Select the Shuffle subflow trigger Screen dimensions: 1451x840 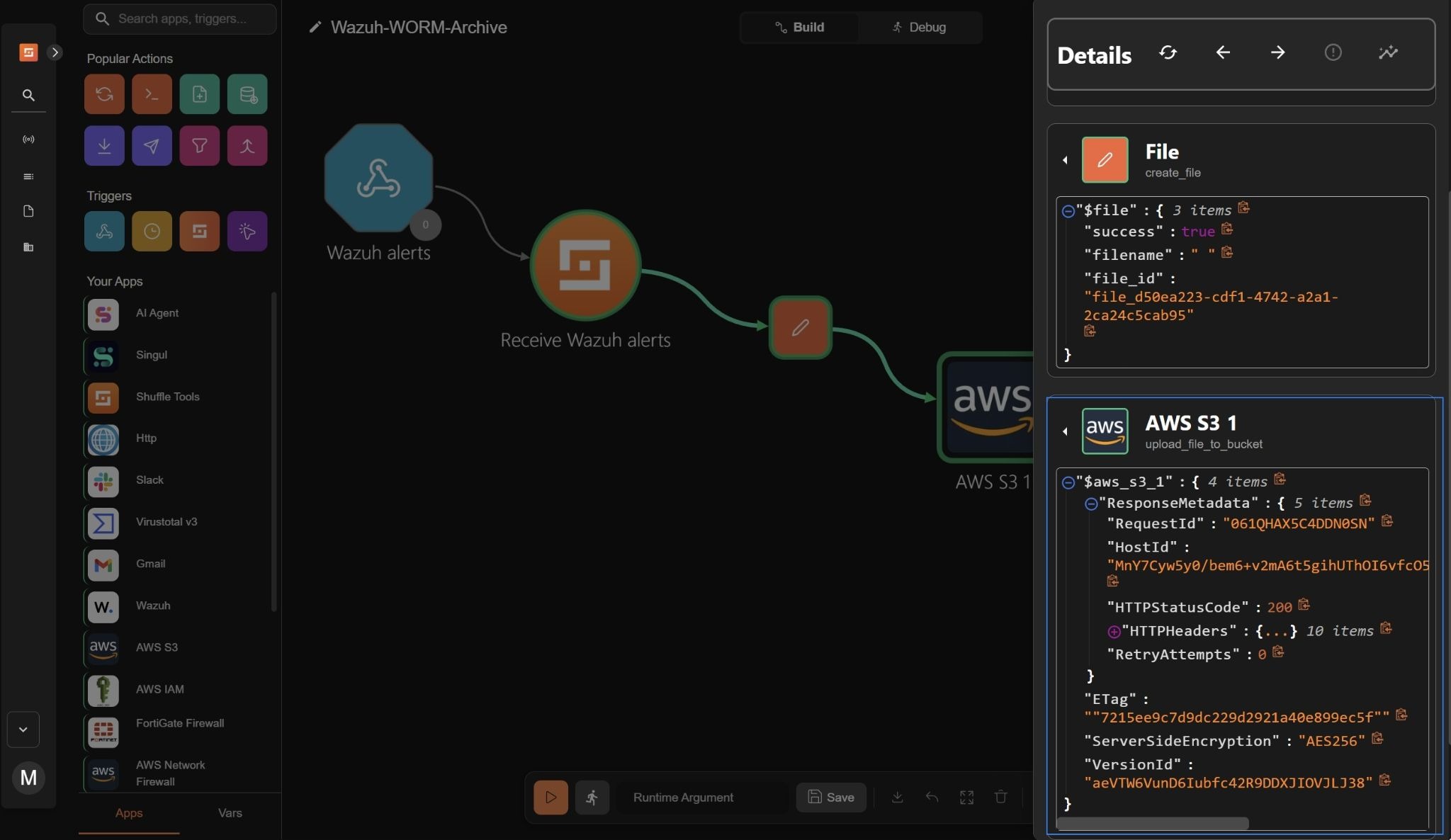point(200,232)
